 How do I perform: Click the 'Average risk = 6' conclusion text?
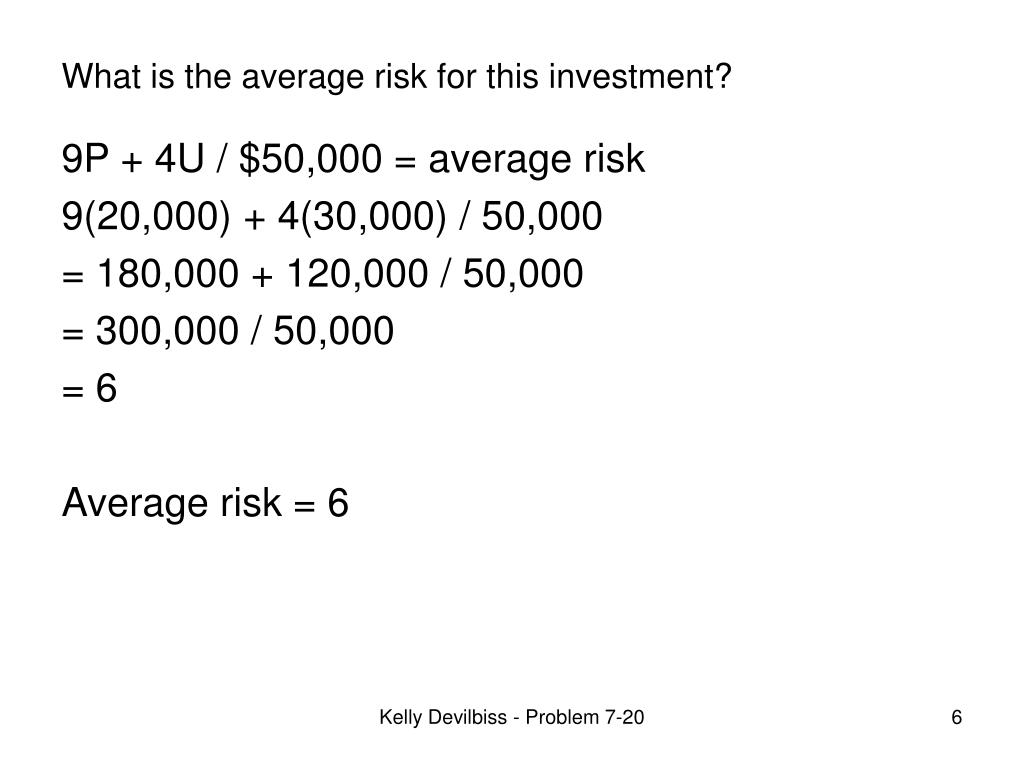pyautogui.click(x=205, y=503)
